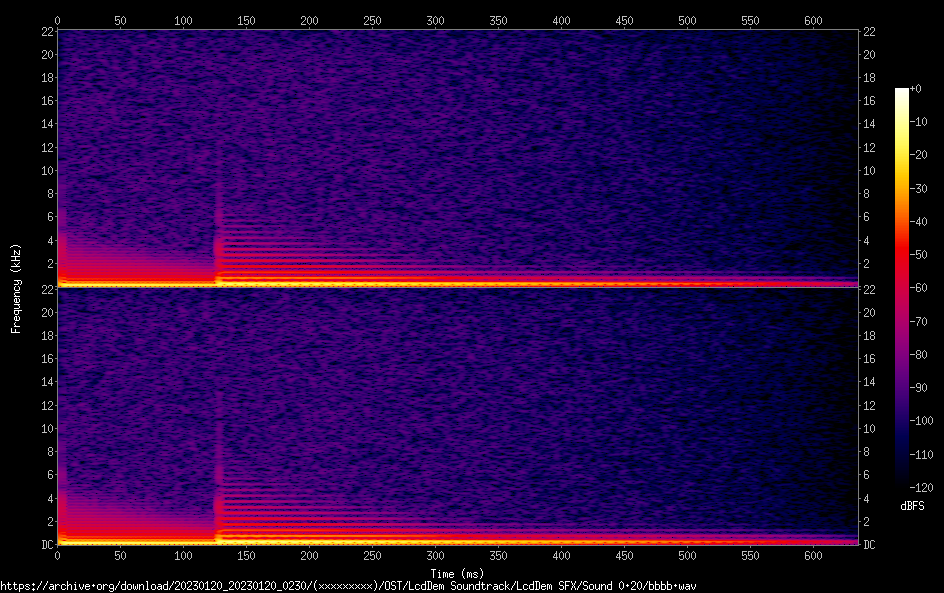Click the "DC" label at bottom-left of lower channel

coord(46,545)
